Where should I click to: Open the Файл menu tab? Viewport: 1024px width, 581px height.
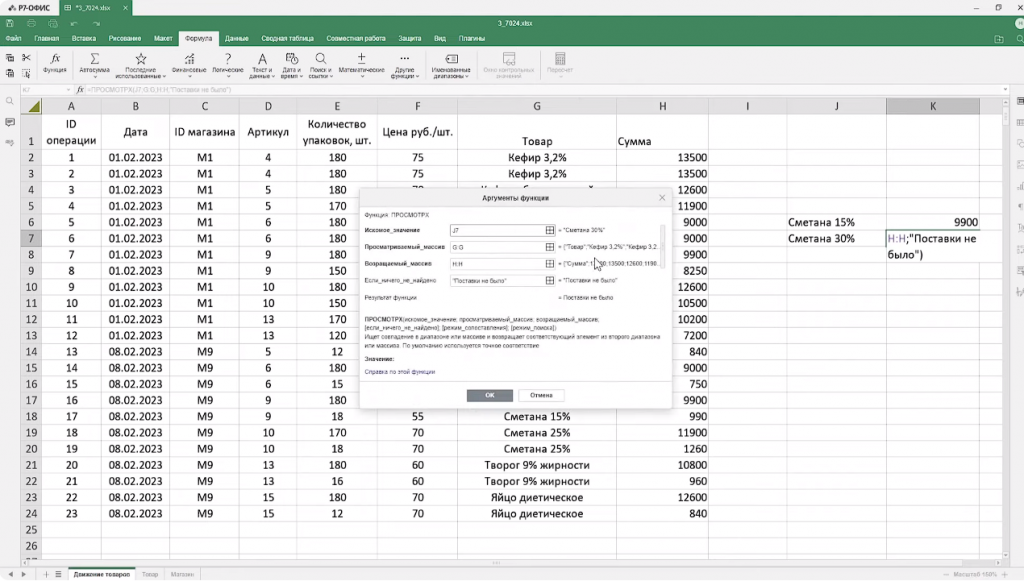tap(14, 39)
